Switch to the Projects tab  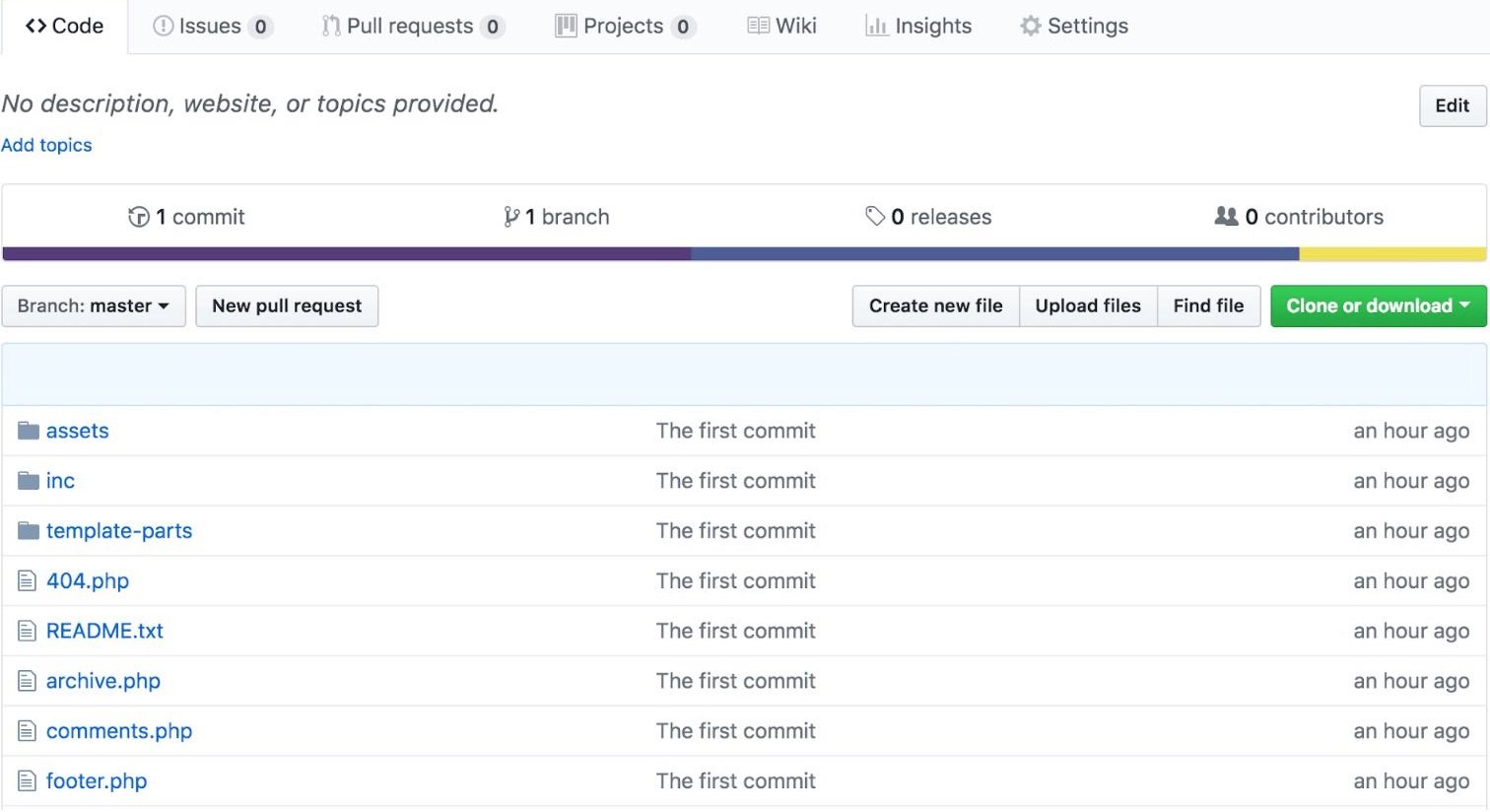(x=625, y=26)
